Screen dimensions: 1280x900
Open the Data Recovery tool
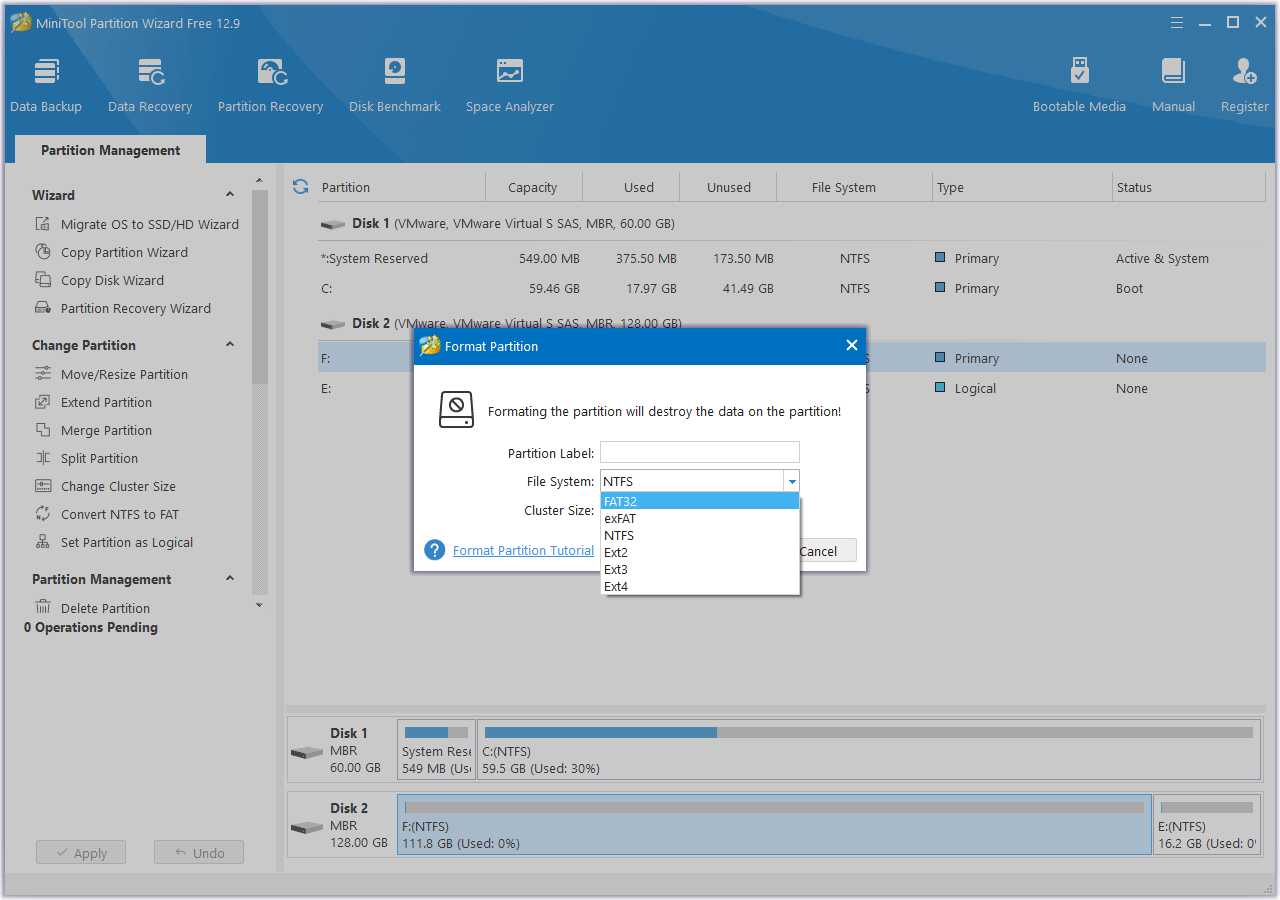[x=150, y=86]
